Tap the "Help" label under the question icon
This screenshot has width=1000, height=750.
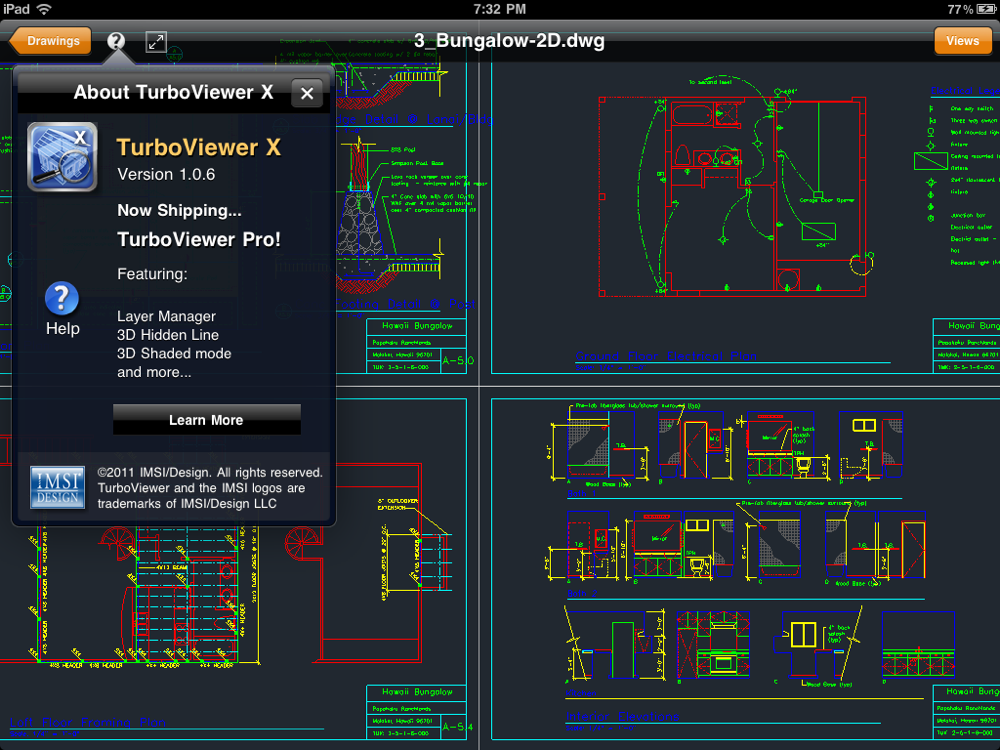(62, 328)
